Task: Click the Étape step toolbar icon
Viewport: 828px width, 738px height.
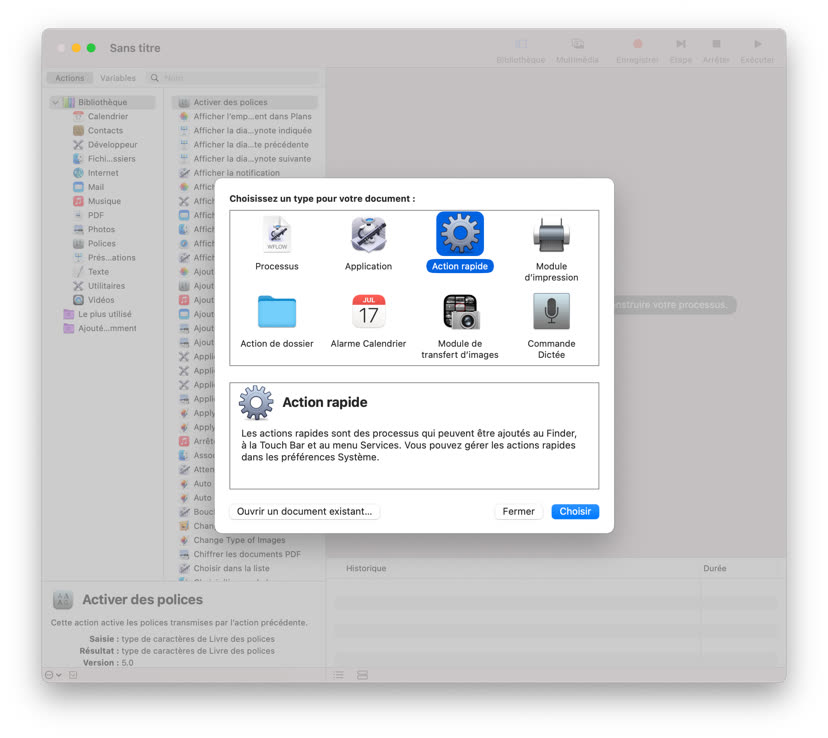Action: point(681,44)
